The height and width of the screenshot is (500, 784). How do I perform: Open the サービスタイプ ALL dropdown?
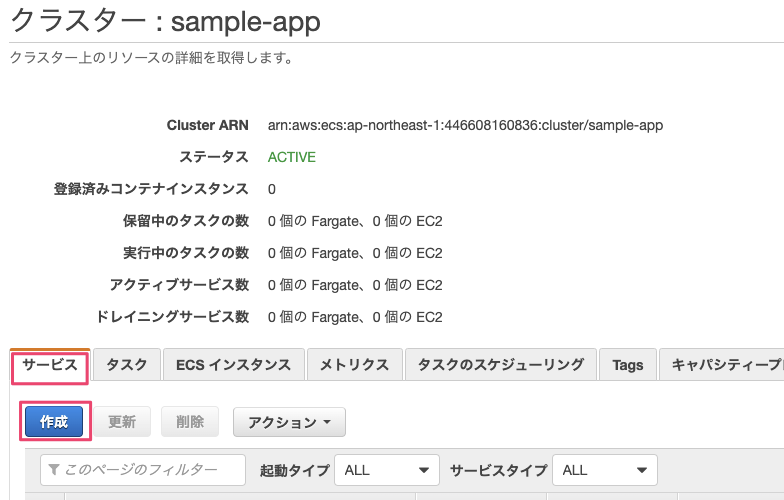click(x=606, y=469)
